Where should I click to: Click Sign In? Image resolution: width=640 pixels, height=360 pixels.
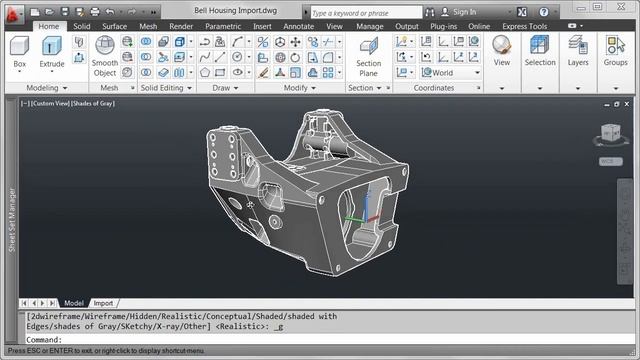click(459, 12)
